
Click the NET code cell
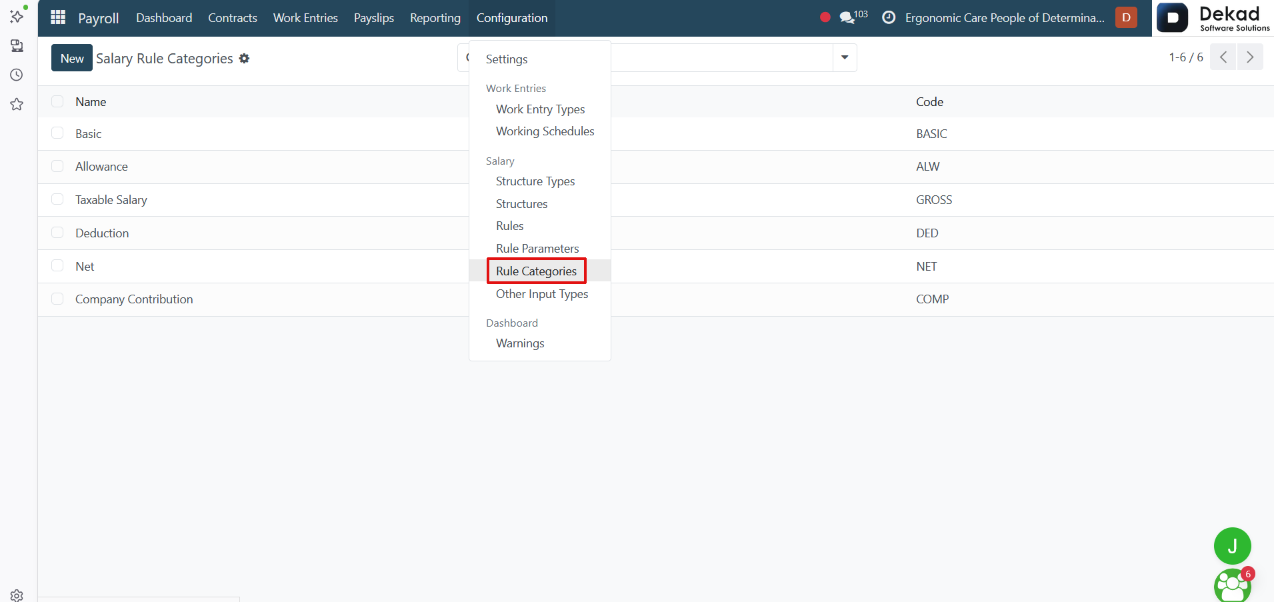(x=927, y=266)
